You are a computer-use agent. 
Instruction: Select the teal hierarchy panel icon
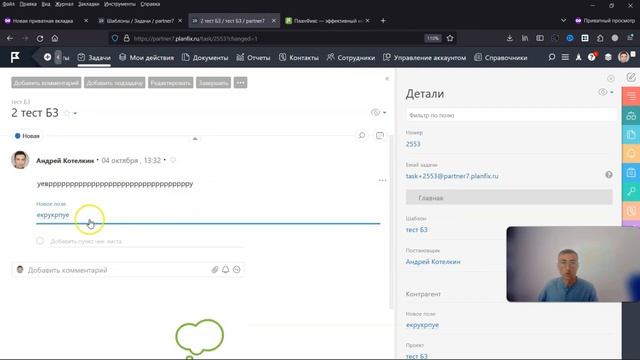(x=631, y=116)
